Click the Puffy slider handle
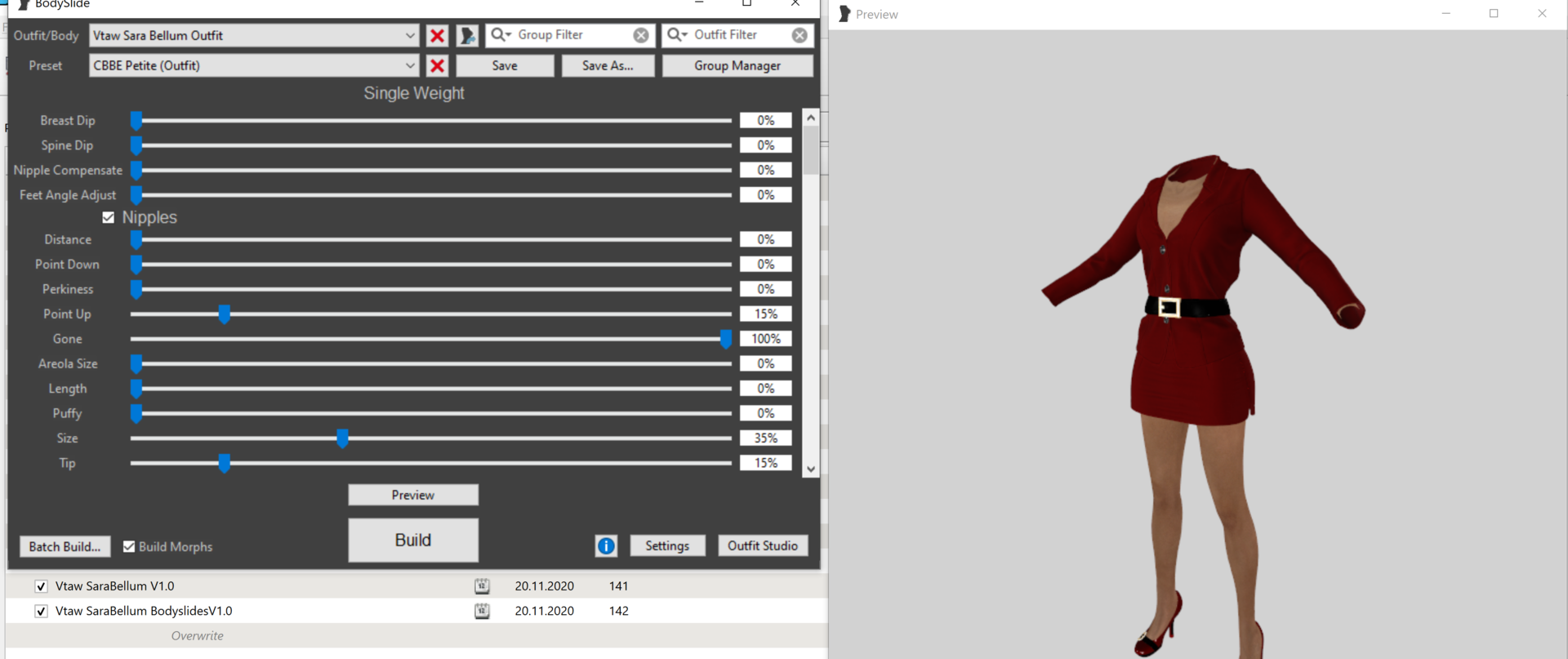 [x=136, y=414]
